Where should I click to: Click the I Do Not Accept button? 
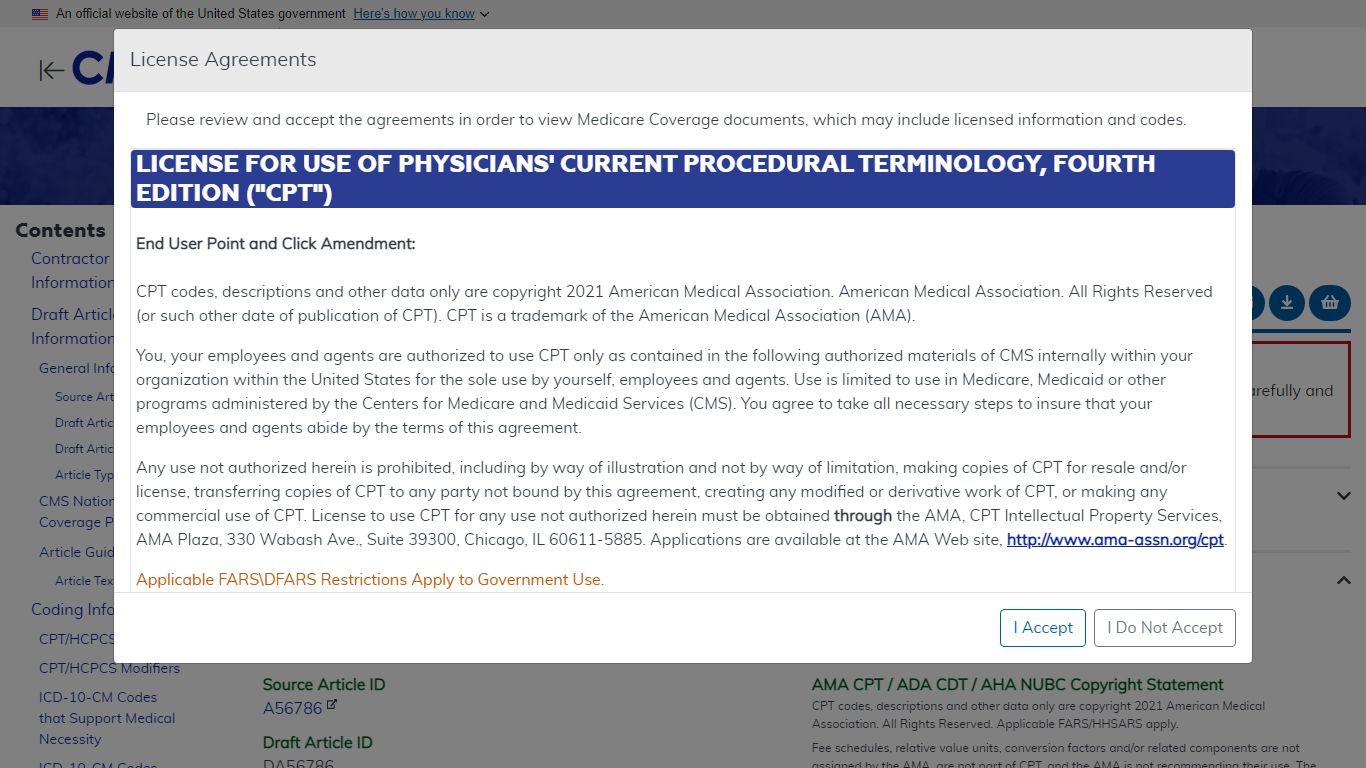click(1165, 628)
